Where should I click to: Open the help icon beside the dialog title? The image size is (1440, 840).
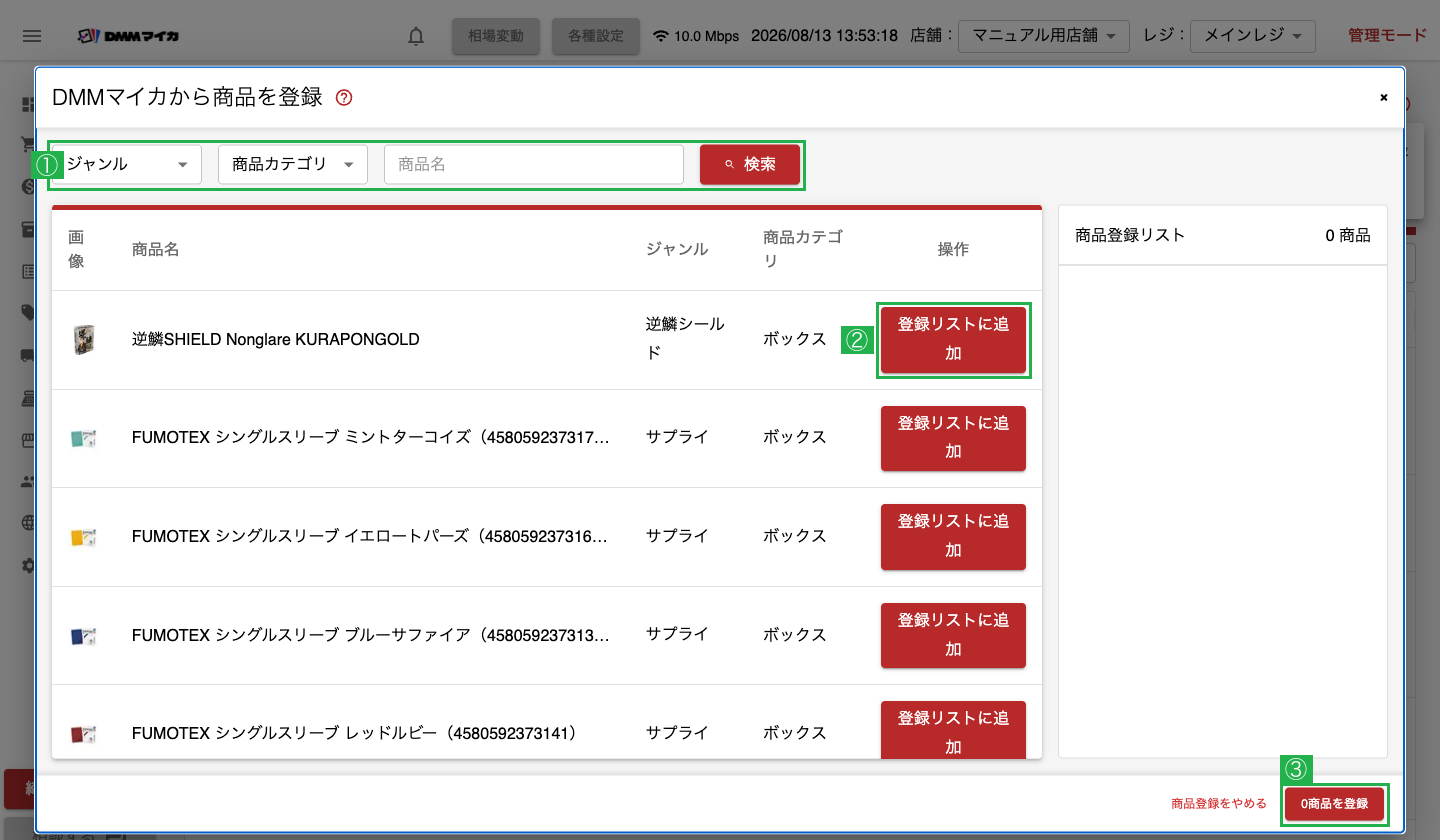point(344,97)
